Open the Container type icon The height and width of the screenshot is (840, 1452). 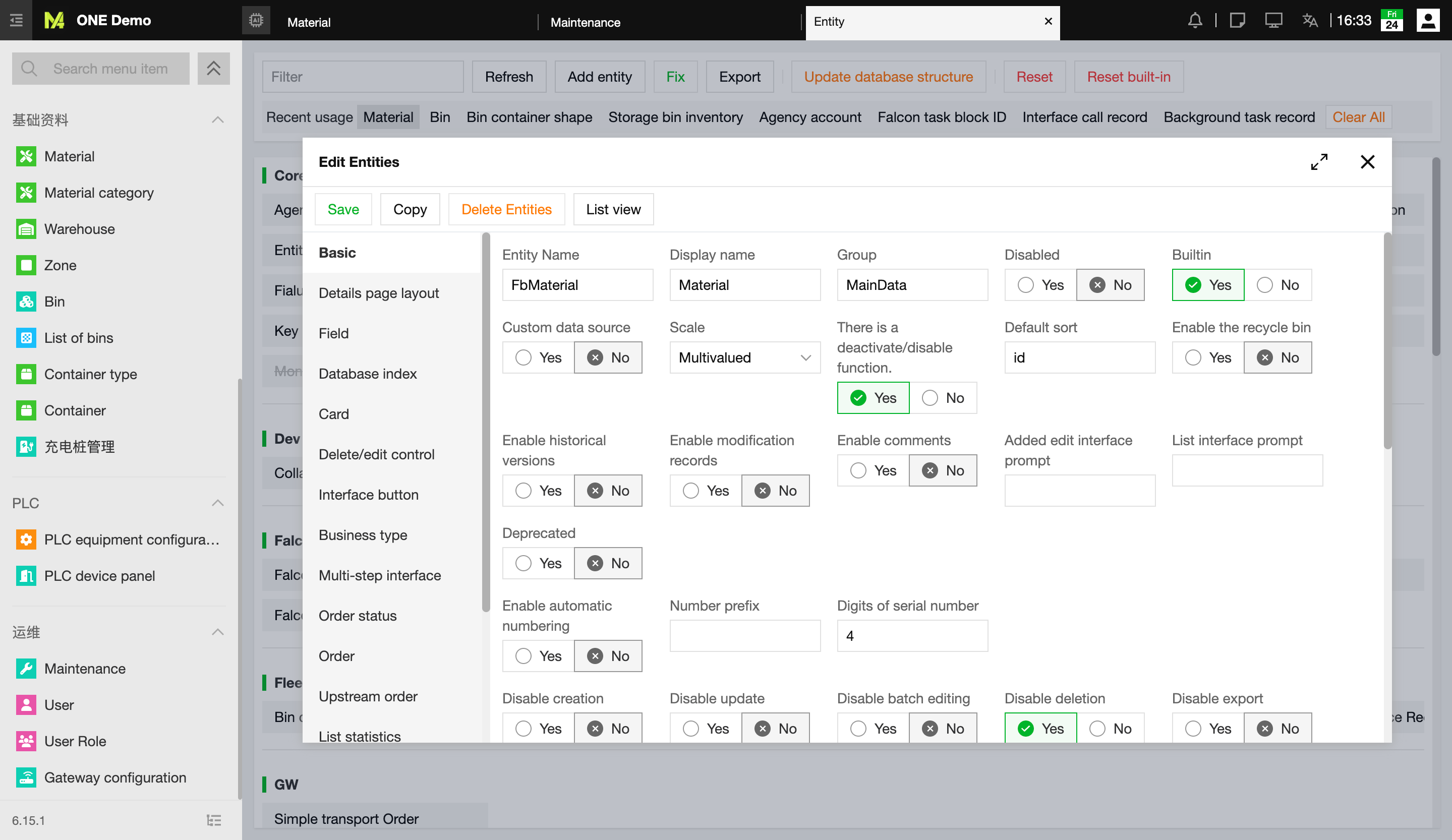(26, 374)
